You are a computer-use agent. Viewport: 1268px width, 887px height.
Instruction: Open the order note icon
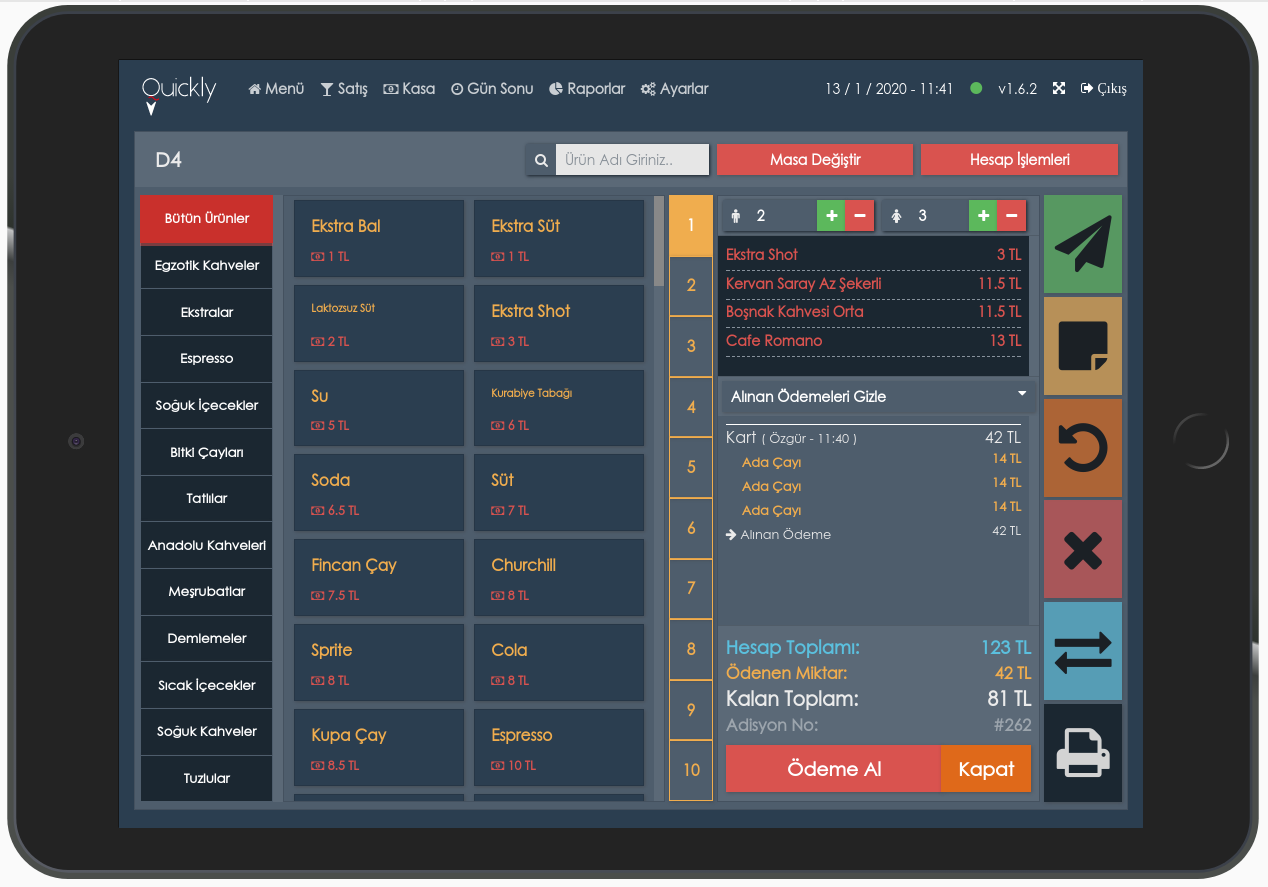(1083, 346)
